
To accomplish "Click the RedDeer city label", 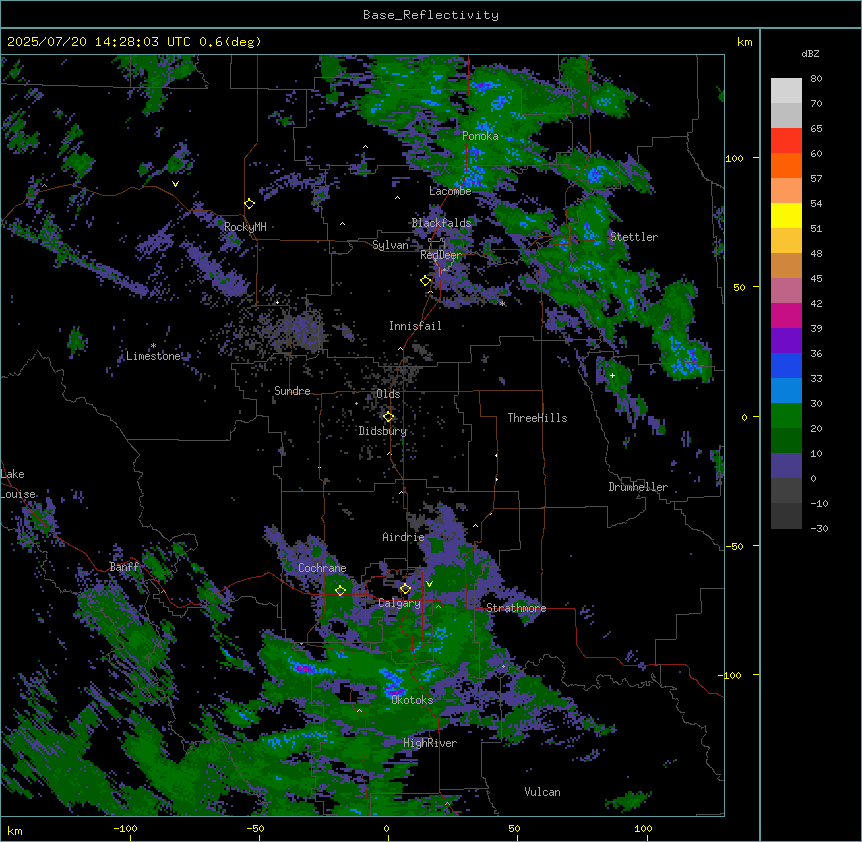I will point(441,255).
